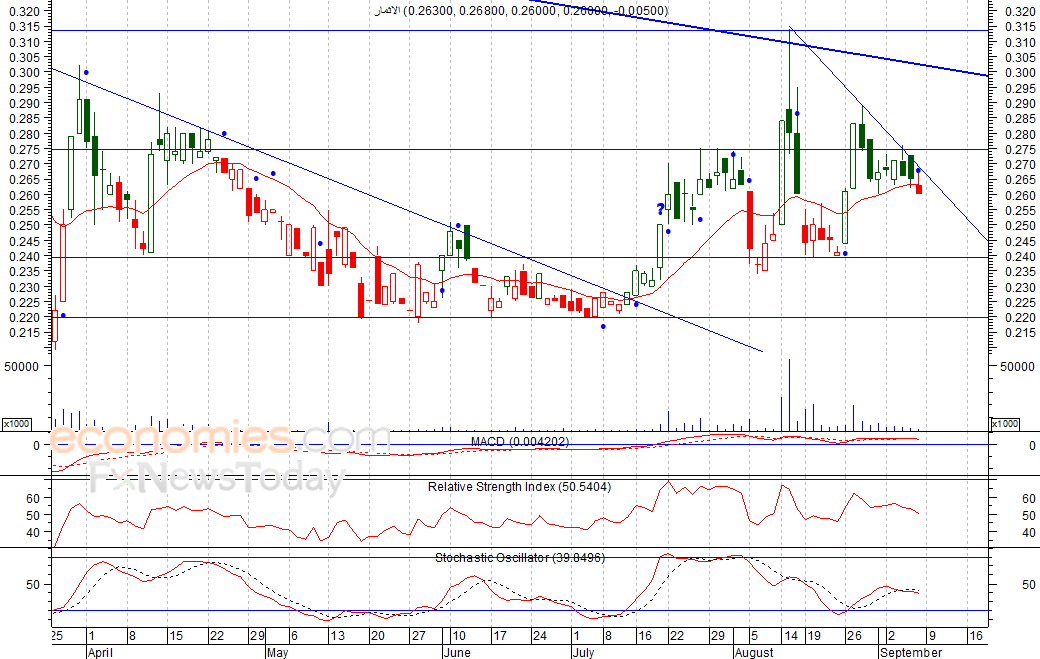Click the date label 13 on time axis

point(338,636)
